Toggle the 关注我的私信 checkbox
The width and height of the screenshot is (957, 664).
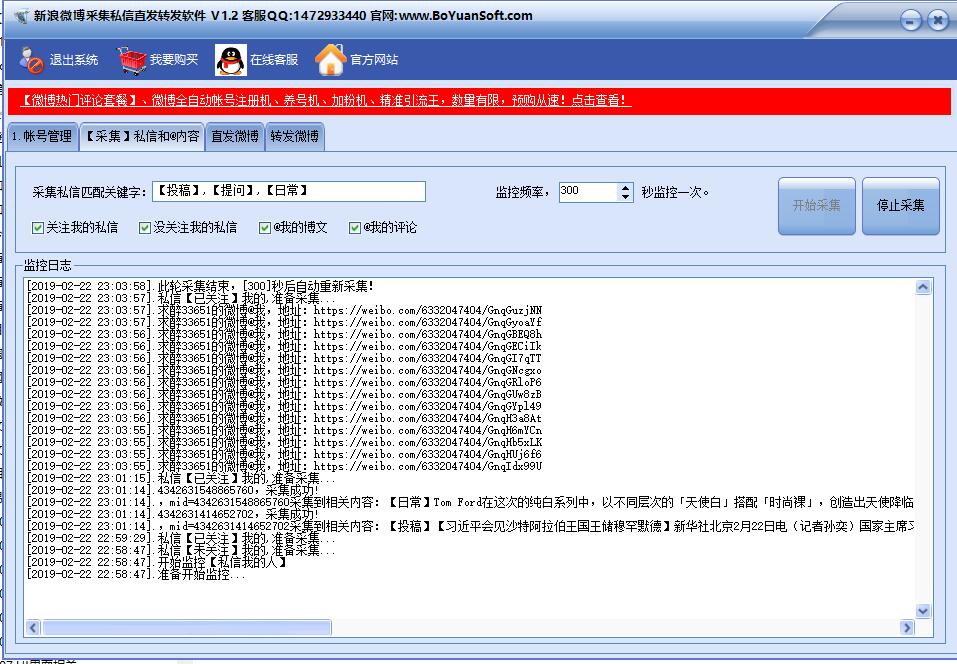tap(38, 228)
